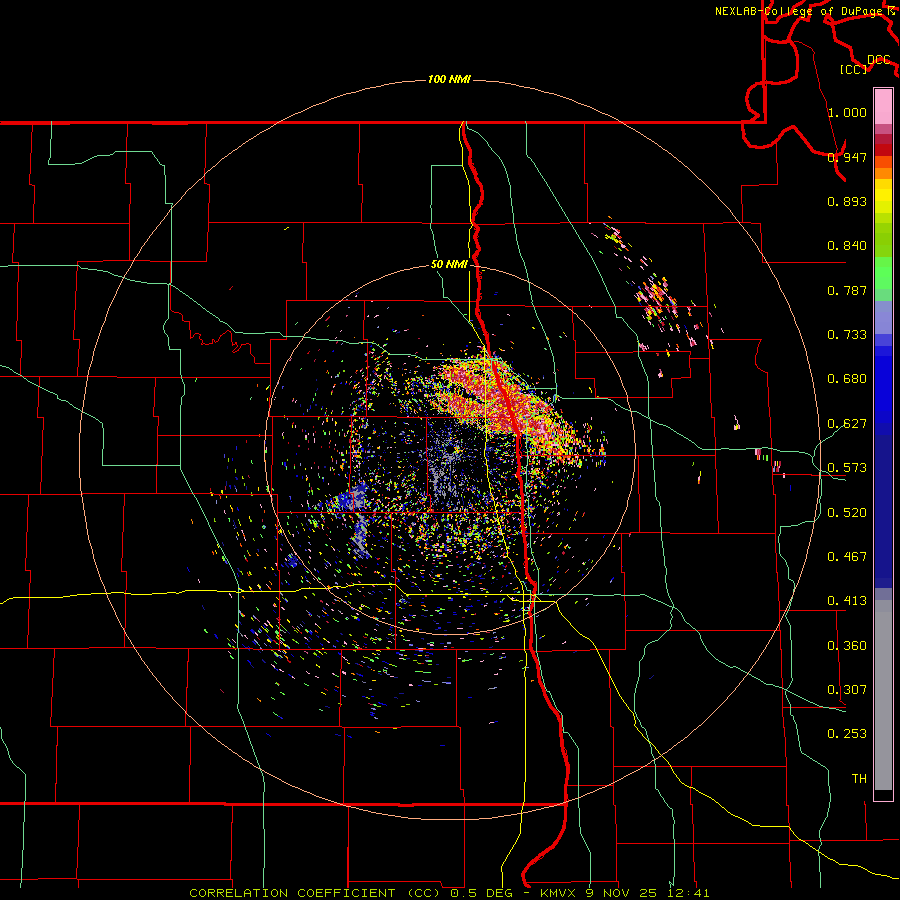
Task: Select the 0.947 color scale value
Action: pyautogui.click(x=847, y=157)
